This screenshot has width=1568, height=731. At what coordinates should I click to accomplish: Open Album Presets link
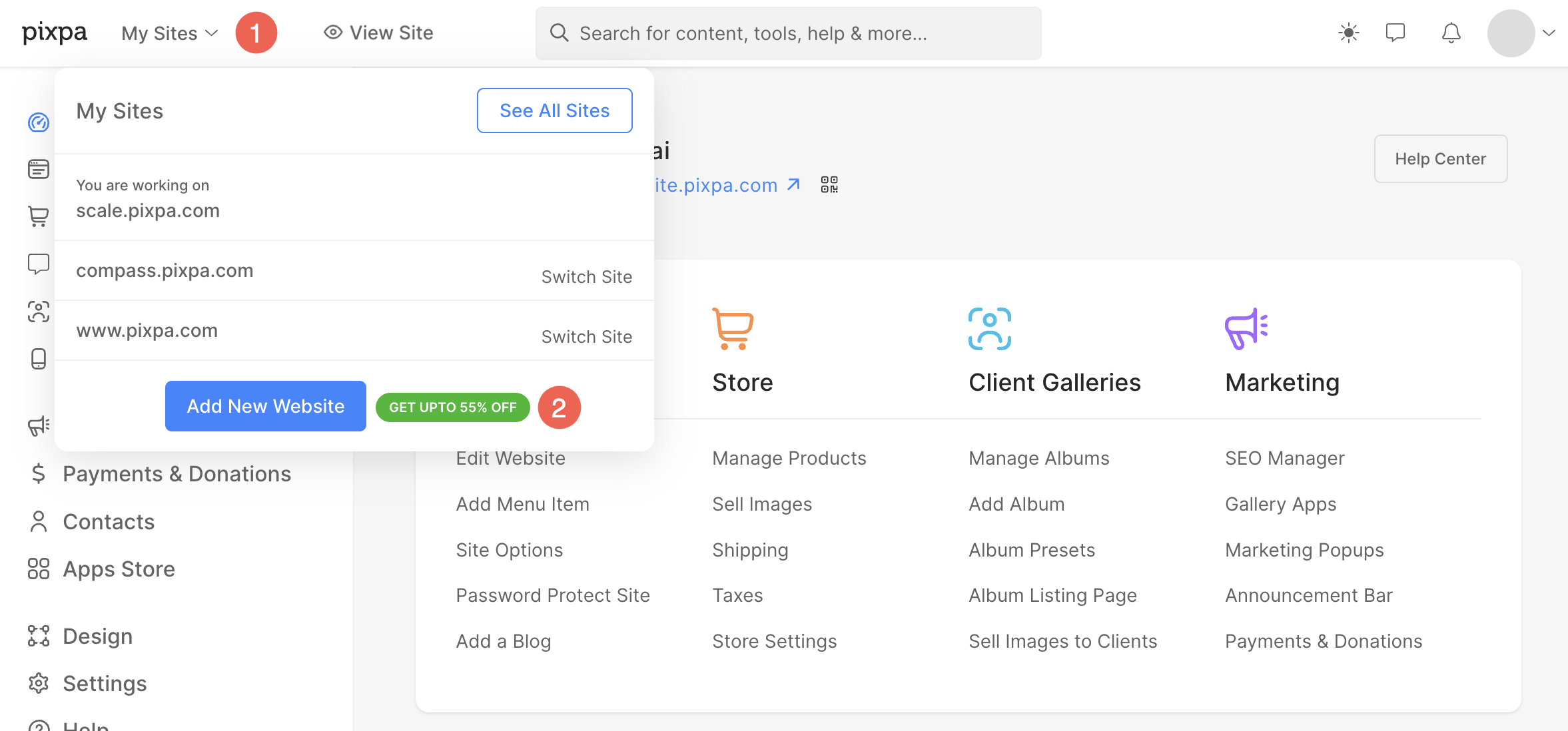tap(1032, 550)
